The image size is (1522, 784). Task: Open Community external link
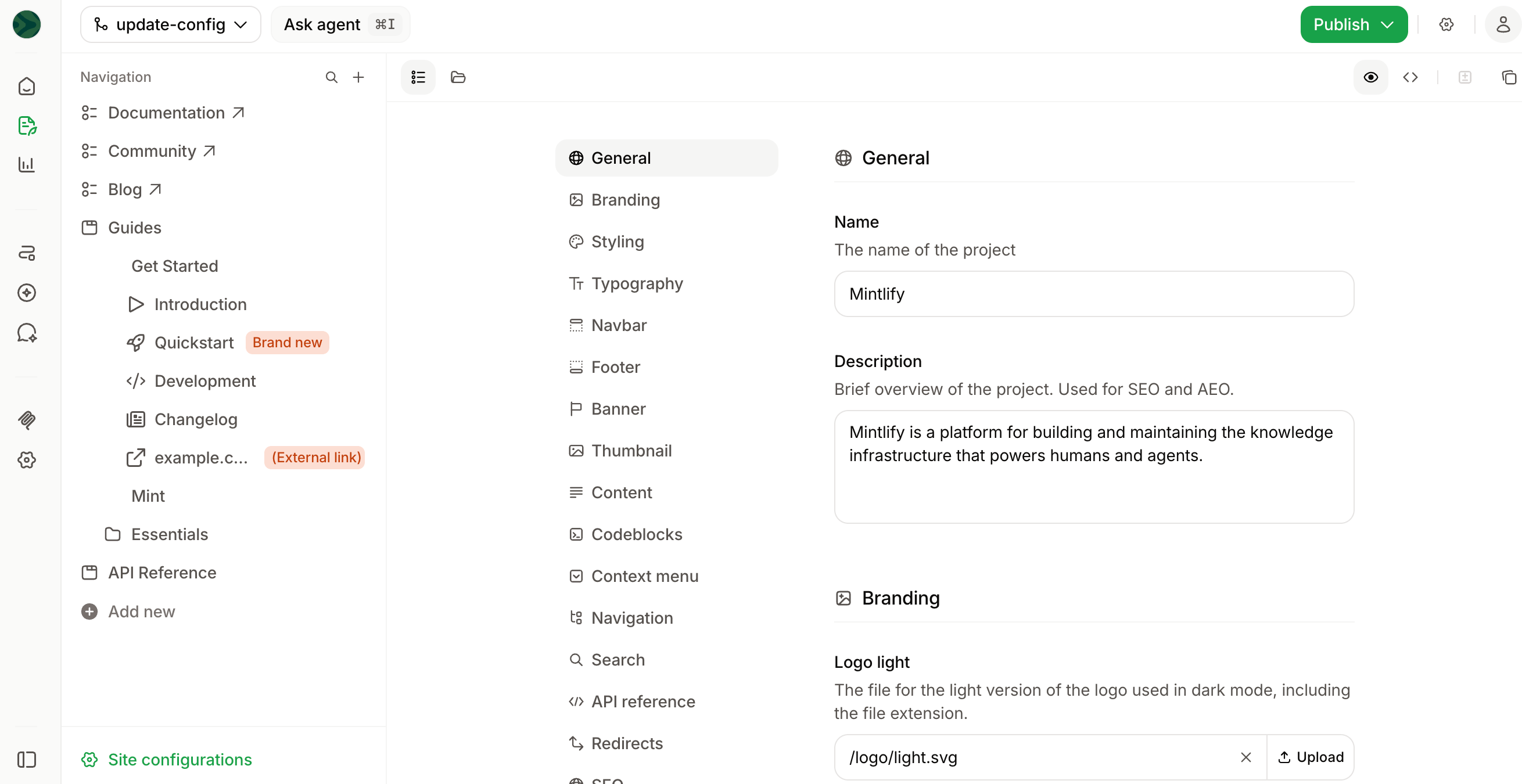(x=149, y=151)
